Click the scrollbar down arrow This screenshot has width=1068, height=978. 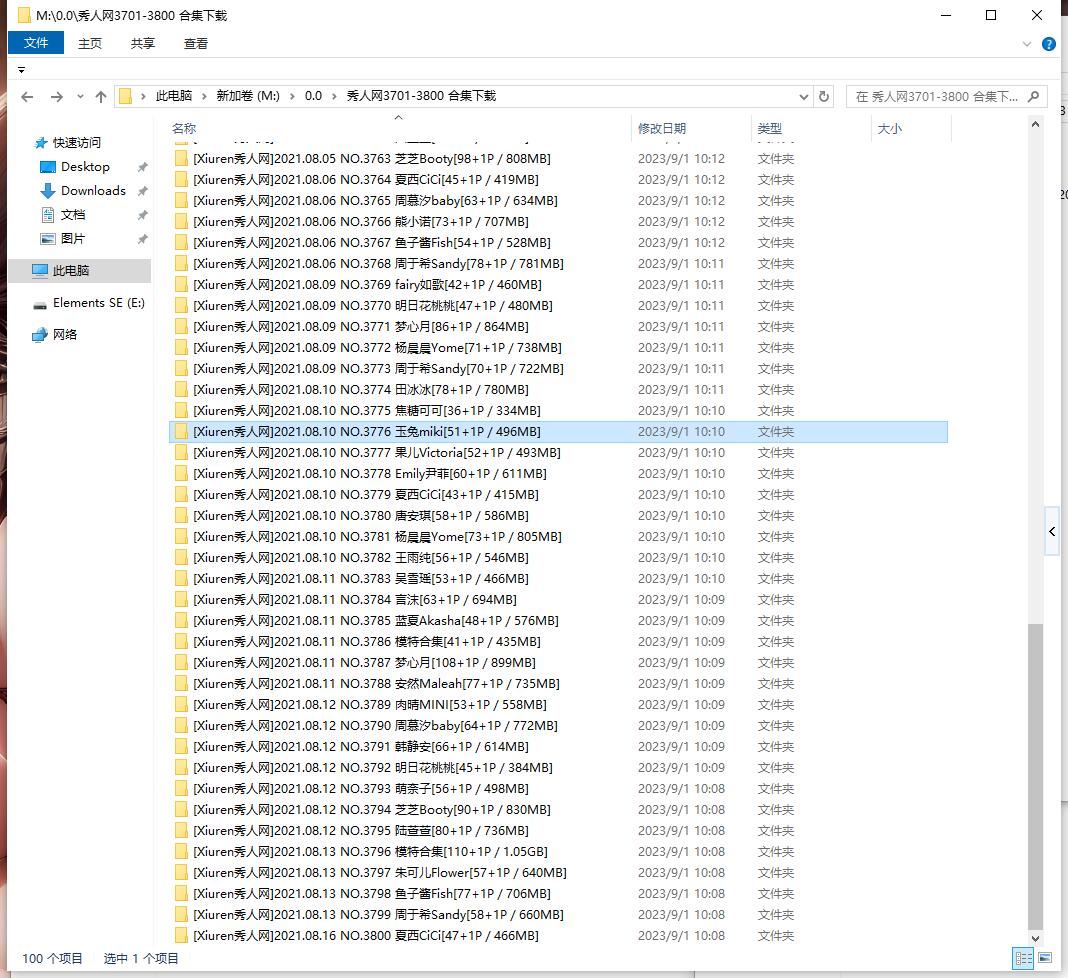tap(1035, 938)
